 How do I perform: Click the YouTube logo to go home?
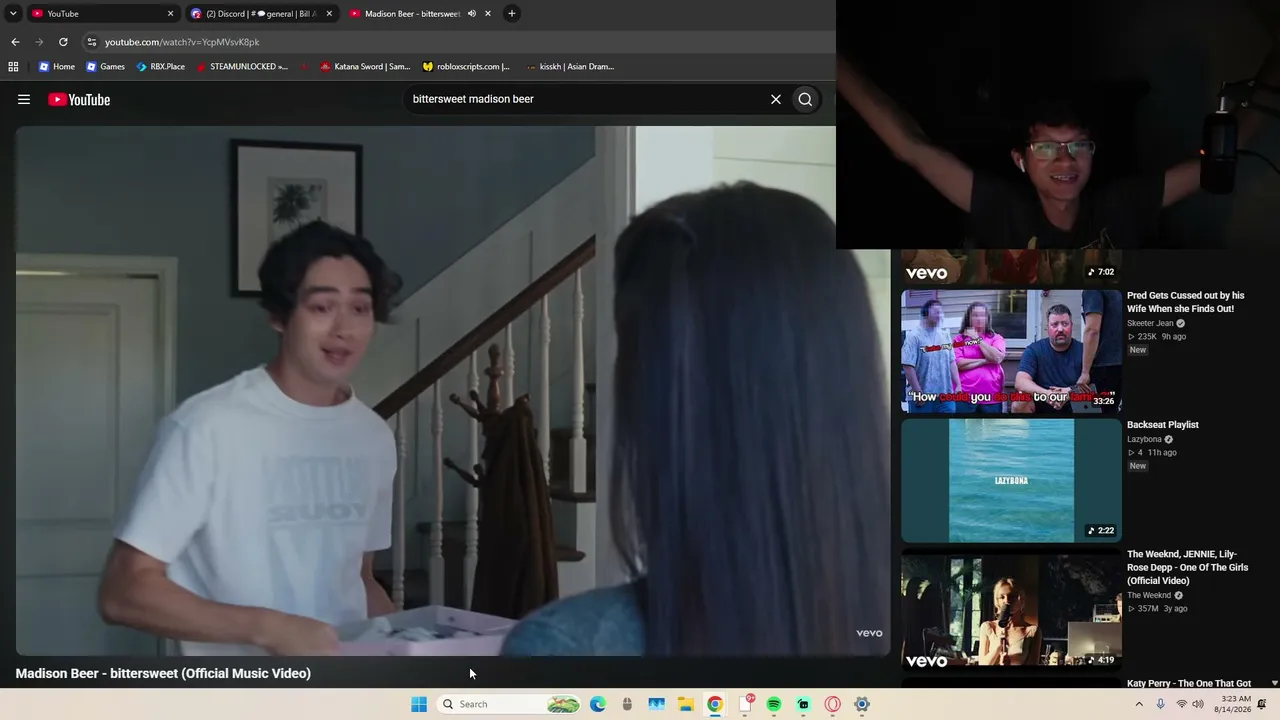[x=79, y=99]
